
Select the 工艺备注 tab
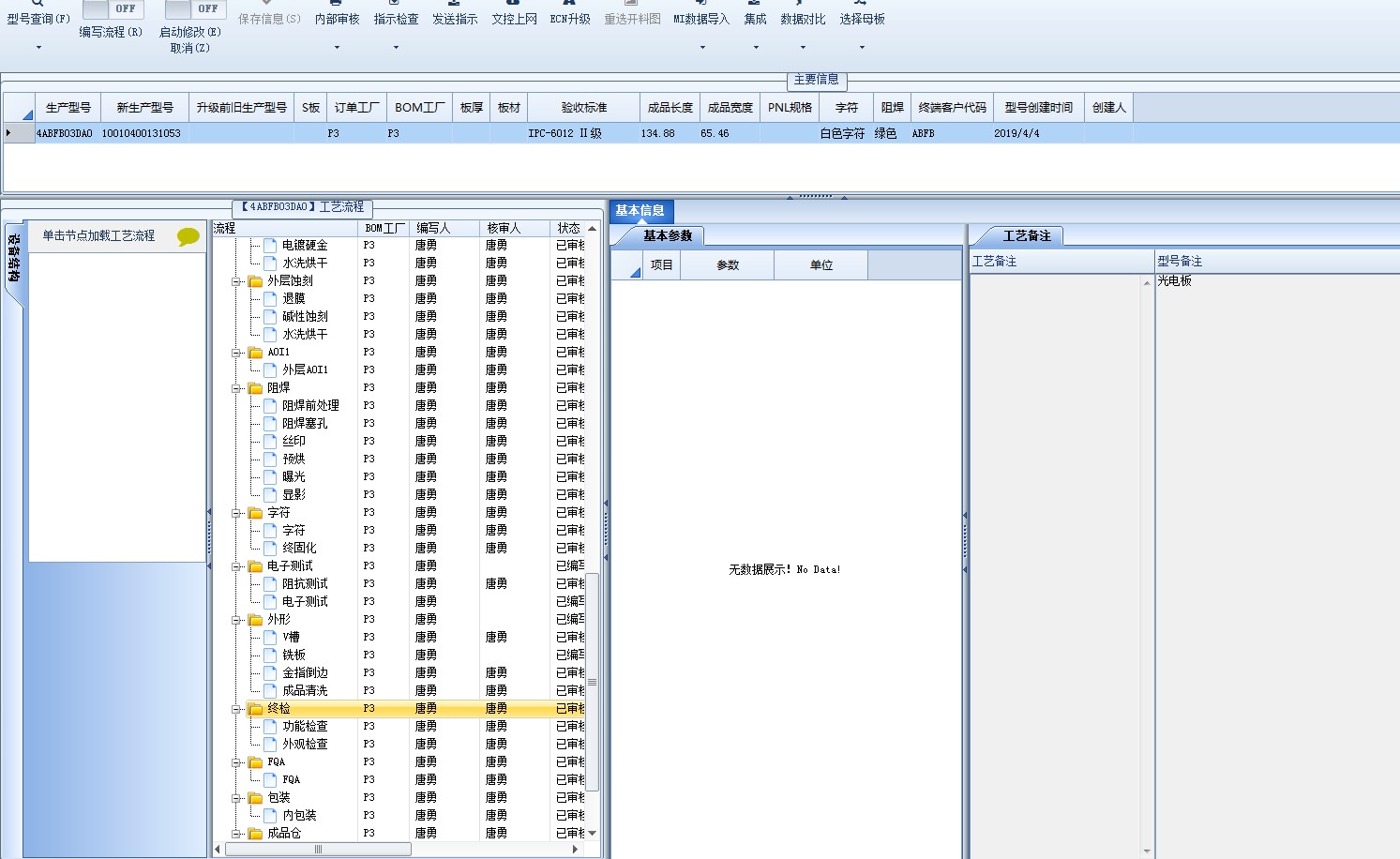click(1027, 236)
